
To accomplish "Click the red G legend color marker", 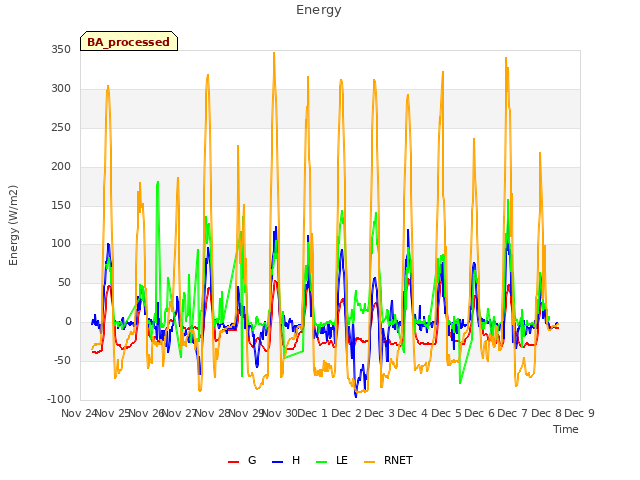I will [x=233, y=462].
